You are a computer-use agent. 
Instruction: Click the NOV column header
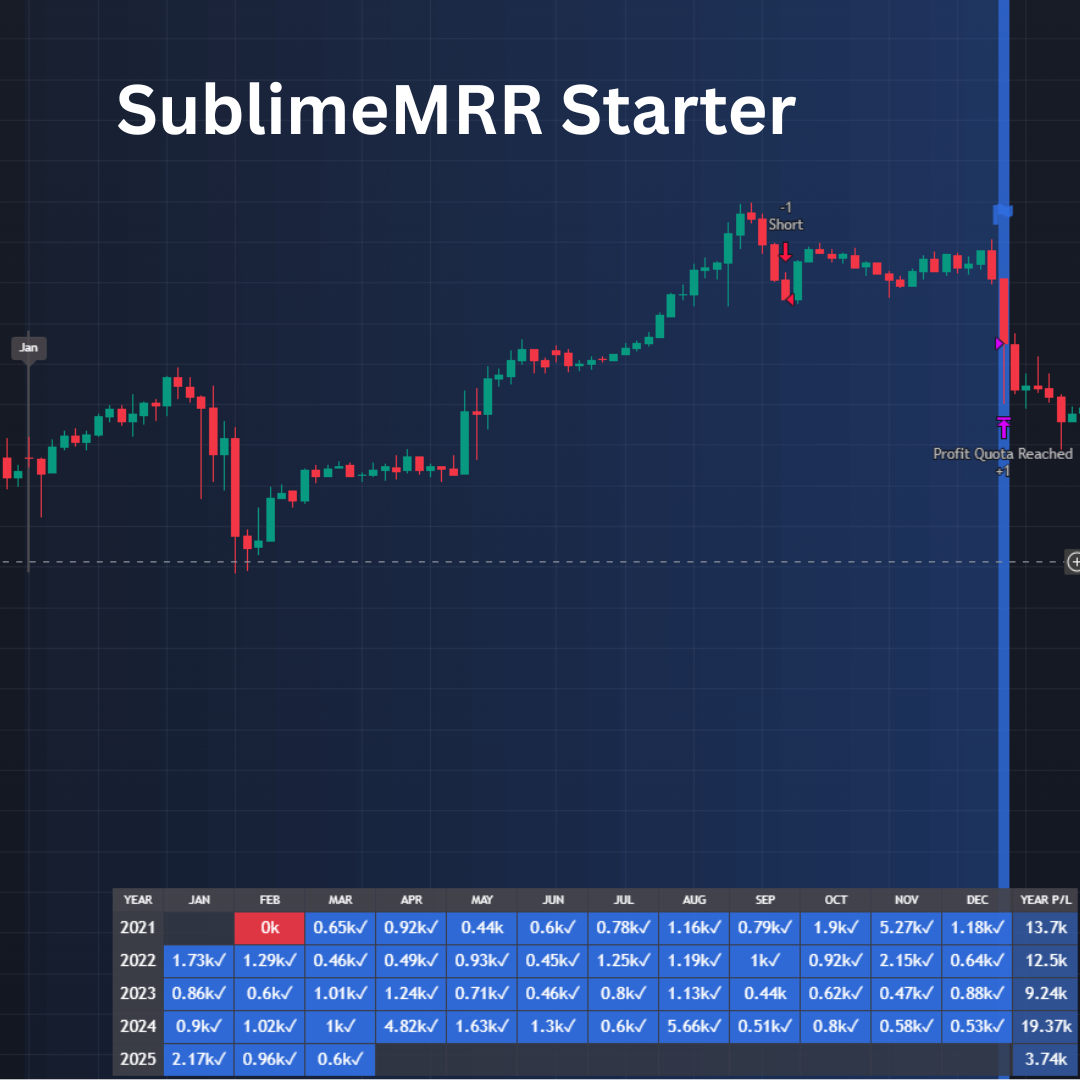906,900
